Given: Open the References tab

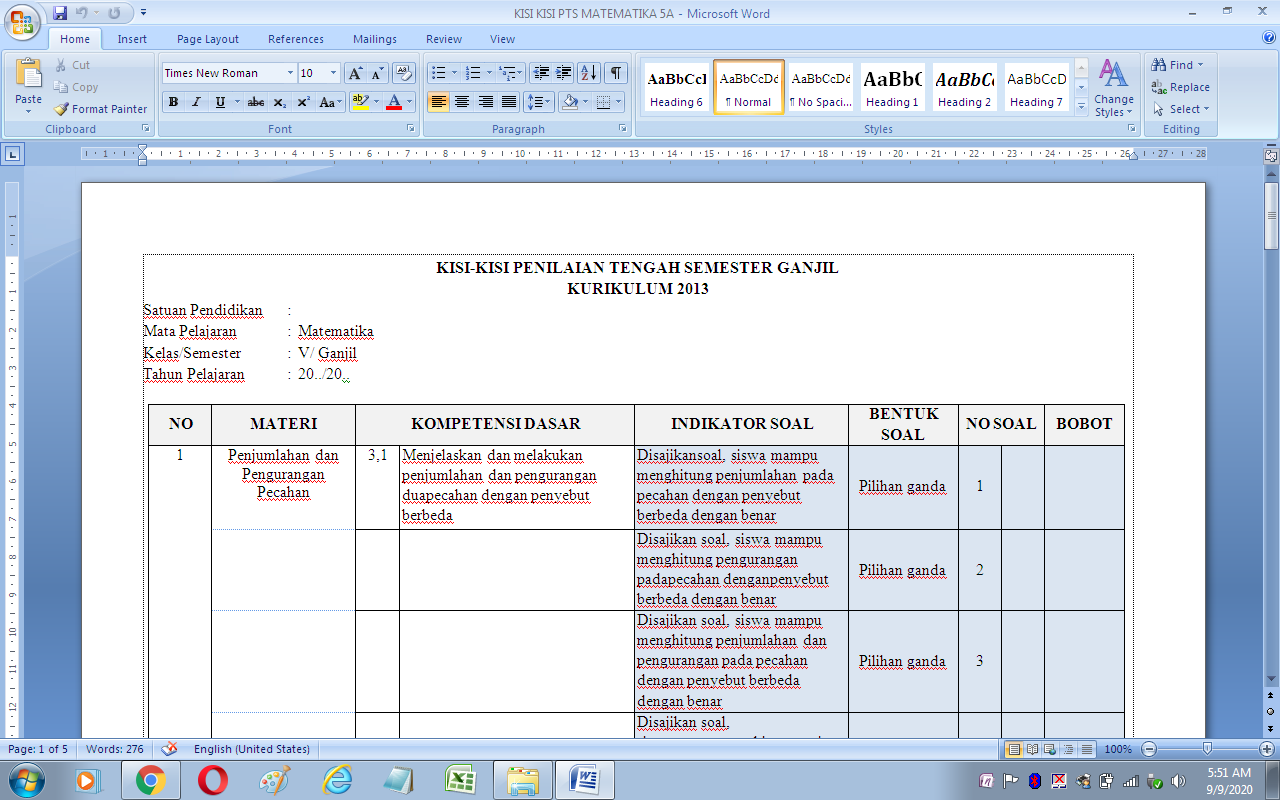Looking at the screenshot, I should click(x=296, y=39).
